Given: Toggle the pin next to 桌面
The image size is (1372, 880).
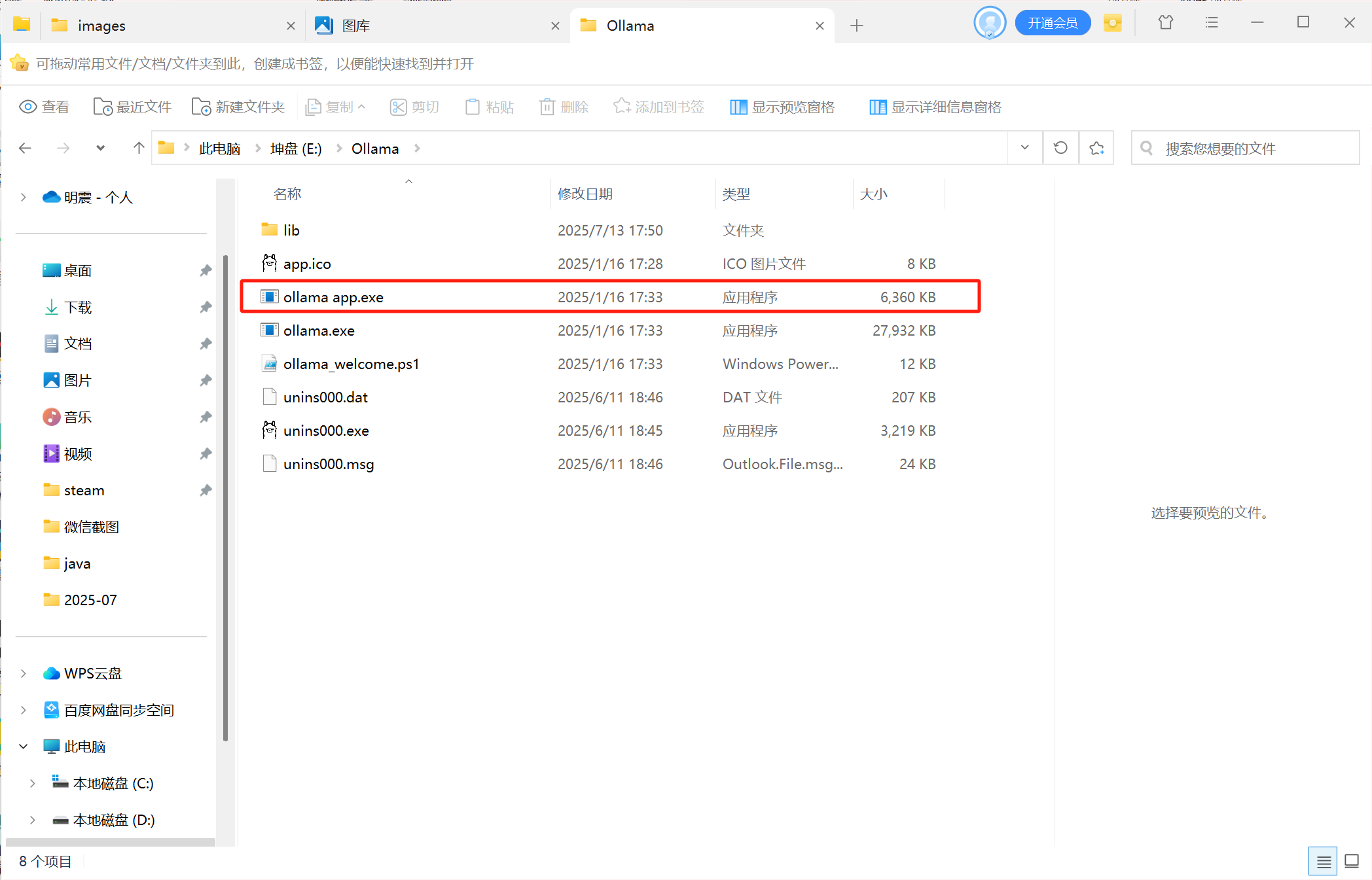Looking at the screenshot, I should [x=205, y=270].
